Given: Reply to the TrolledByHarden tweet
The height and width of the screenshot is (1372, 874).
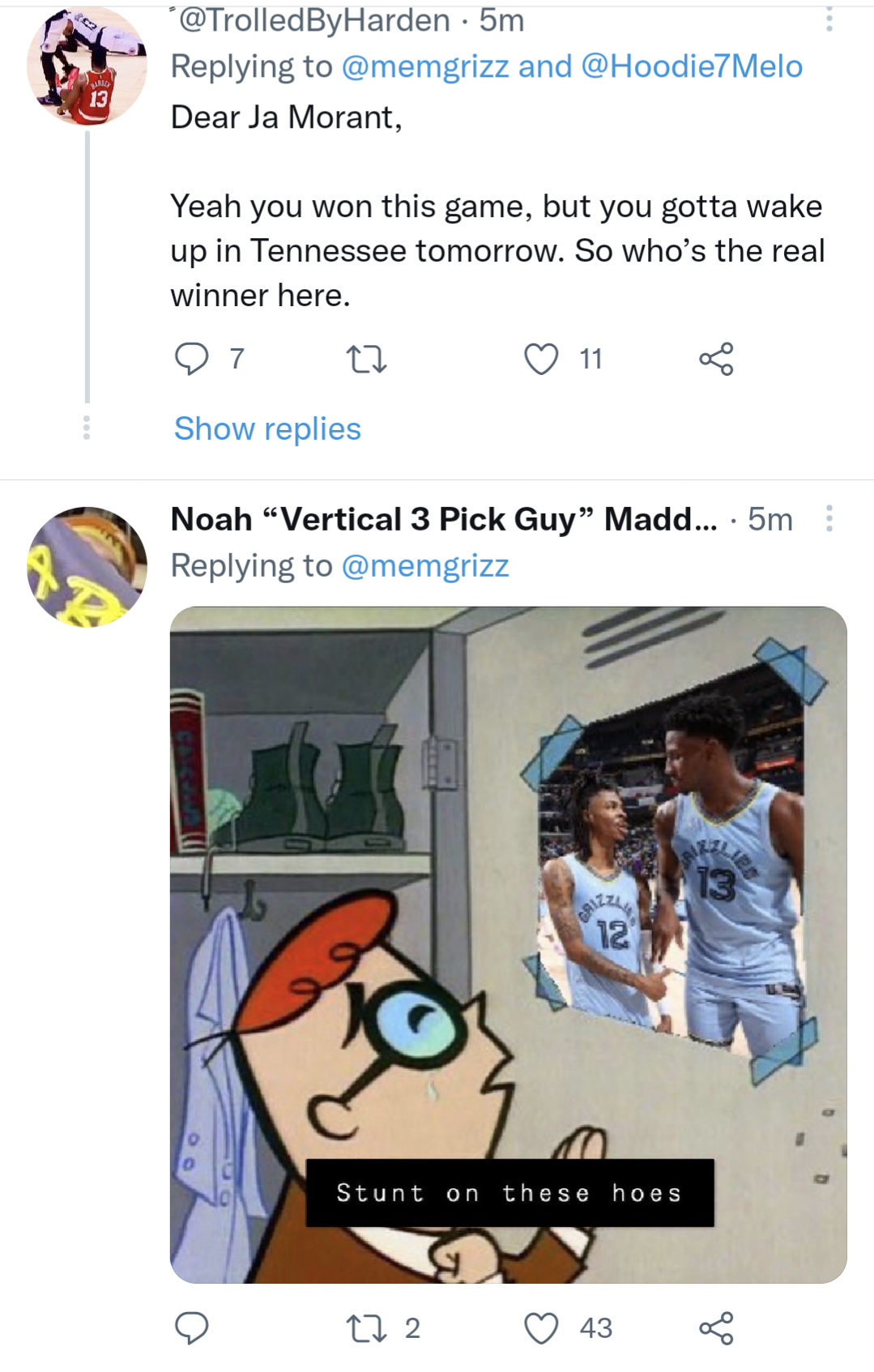Looking at the screenshot, I should click(192, 359).
